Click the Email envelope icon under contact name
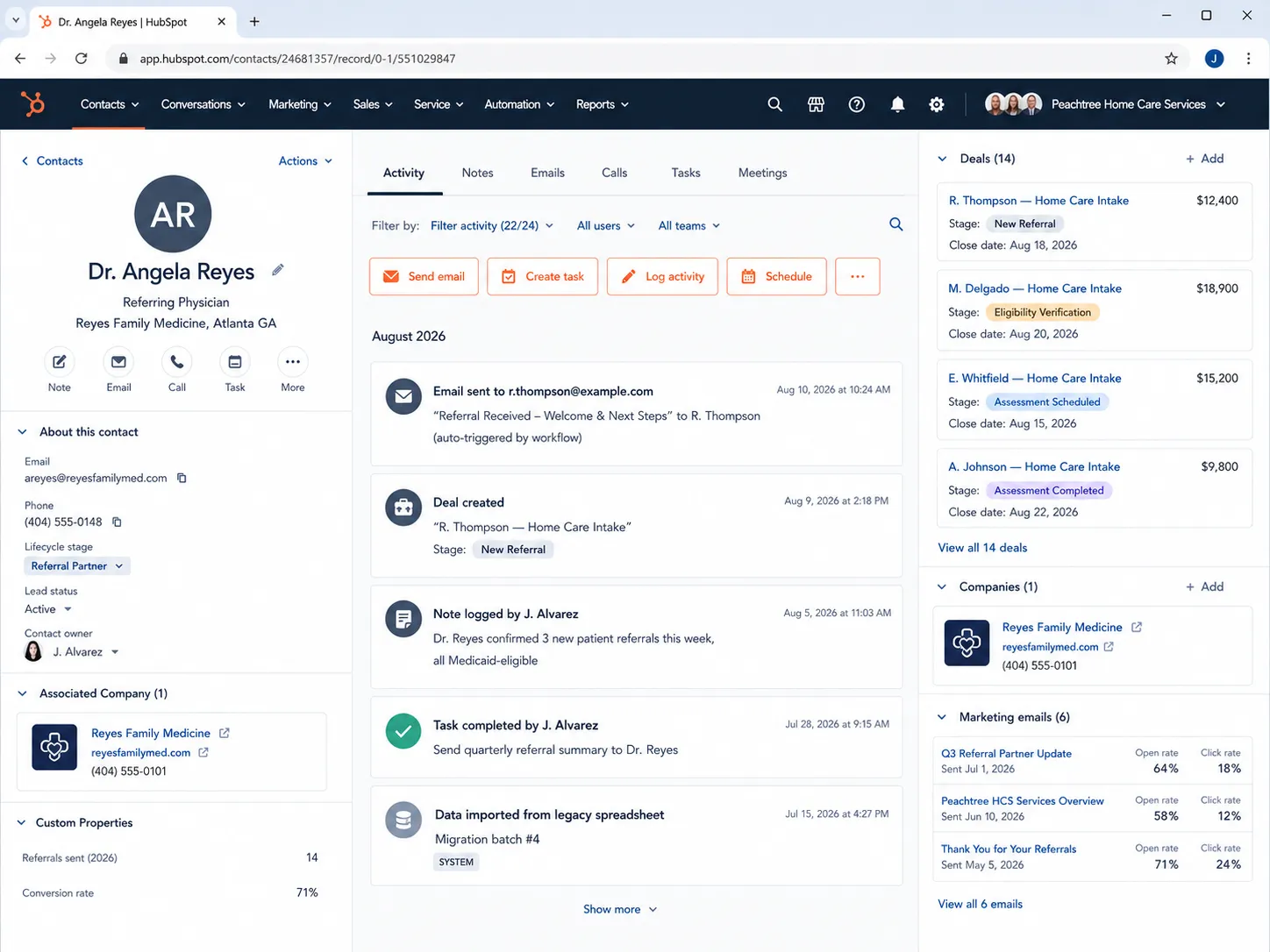Viewport: 1270px width, 952px height. 118,362
